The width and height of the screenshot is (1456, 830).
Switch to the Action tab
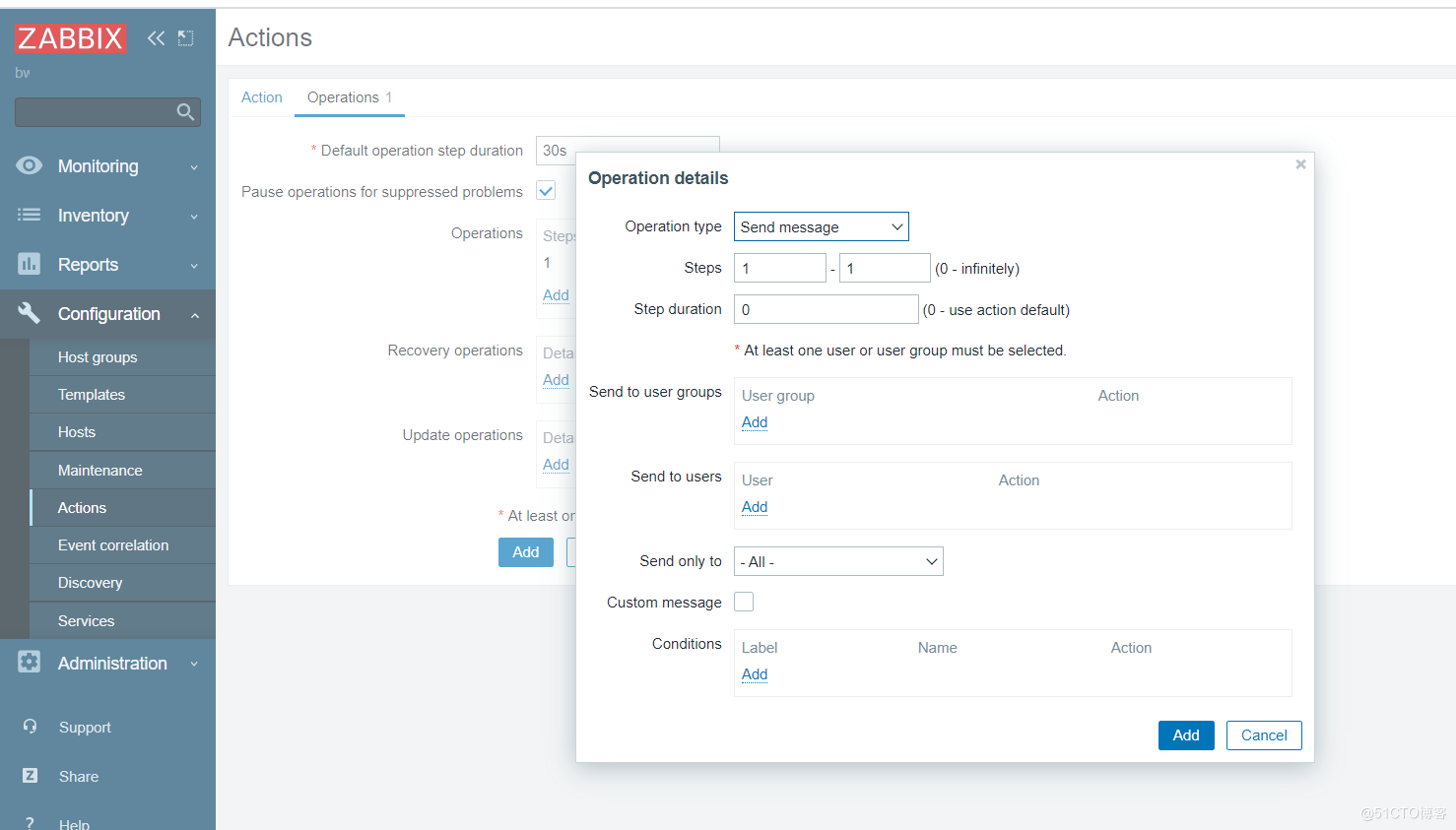261,97
